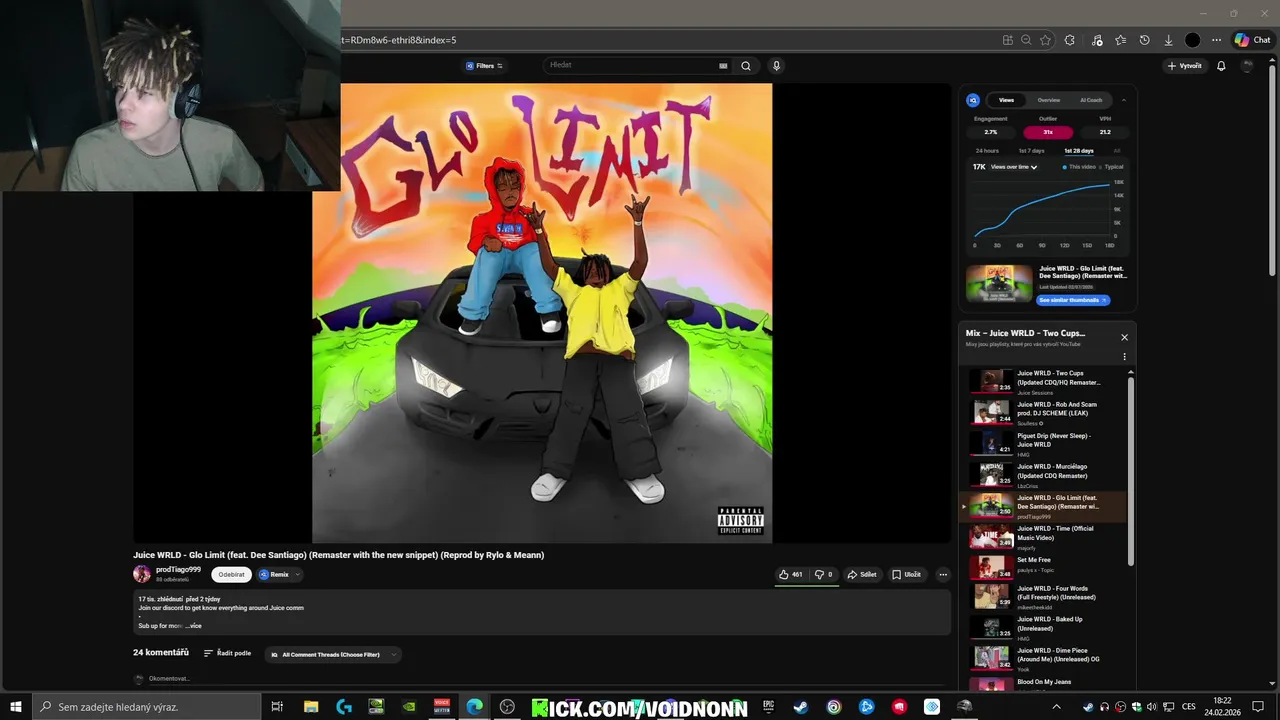Toggle This video legend on chart
The width and height of the screenshot is (1280, 720).
pos(1079,167)
